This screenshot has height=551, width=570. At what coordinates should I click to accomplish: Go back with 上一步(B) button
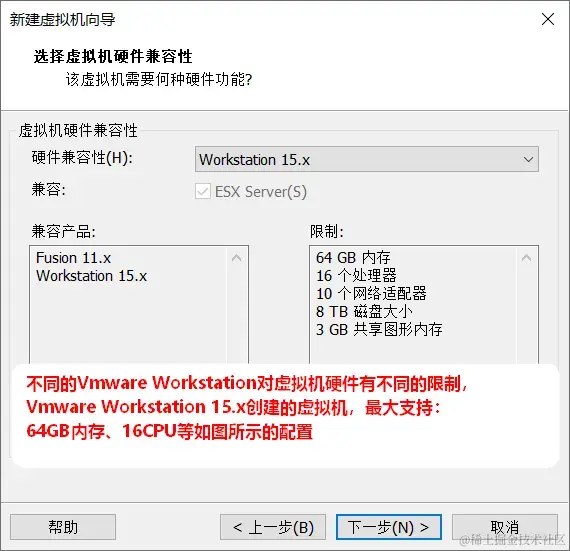coord(273,527)
